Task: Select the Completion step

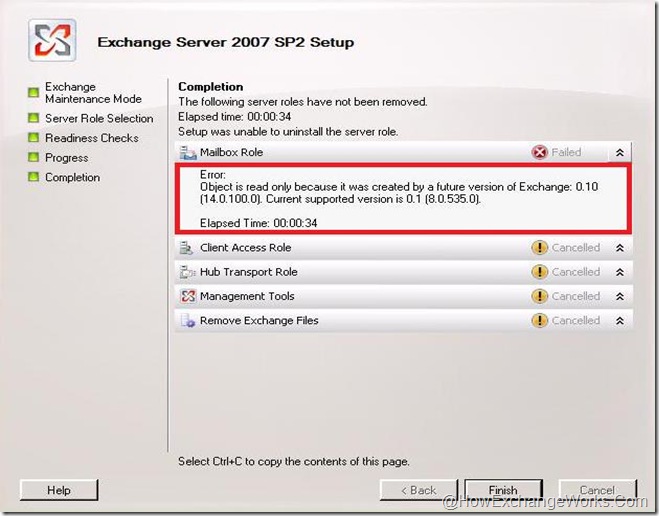Action: point(73,177)
